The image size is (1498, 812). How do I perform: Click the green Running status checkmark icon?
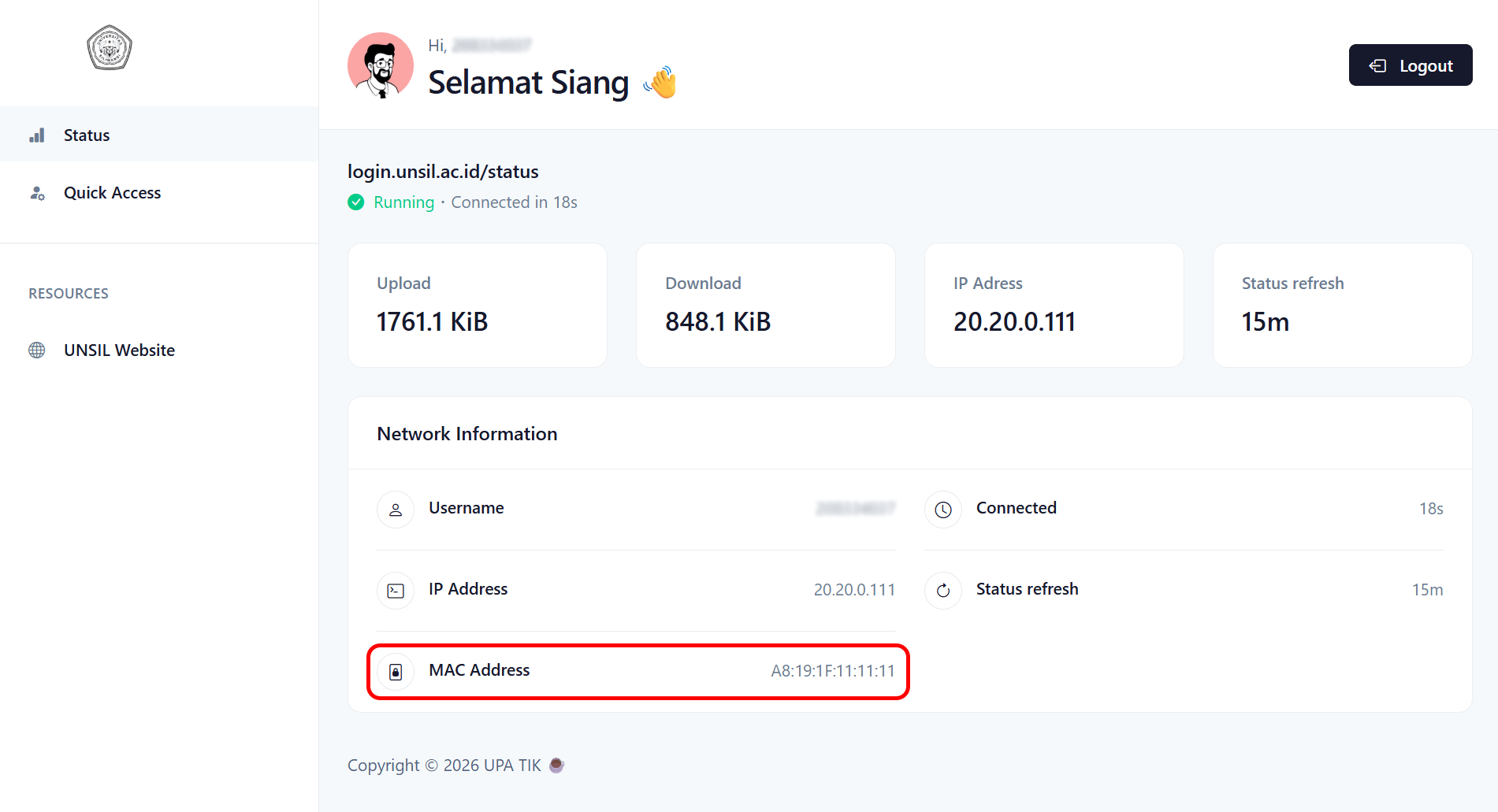[x=356, y=202]
